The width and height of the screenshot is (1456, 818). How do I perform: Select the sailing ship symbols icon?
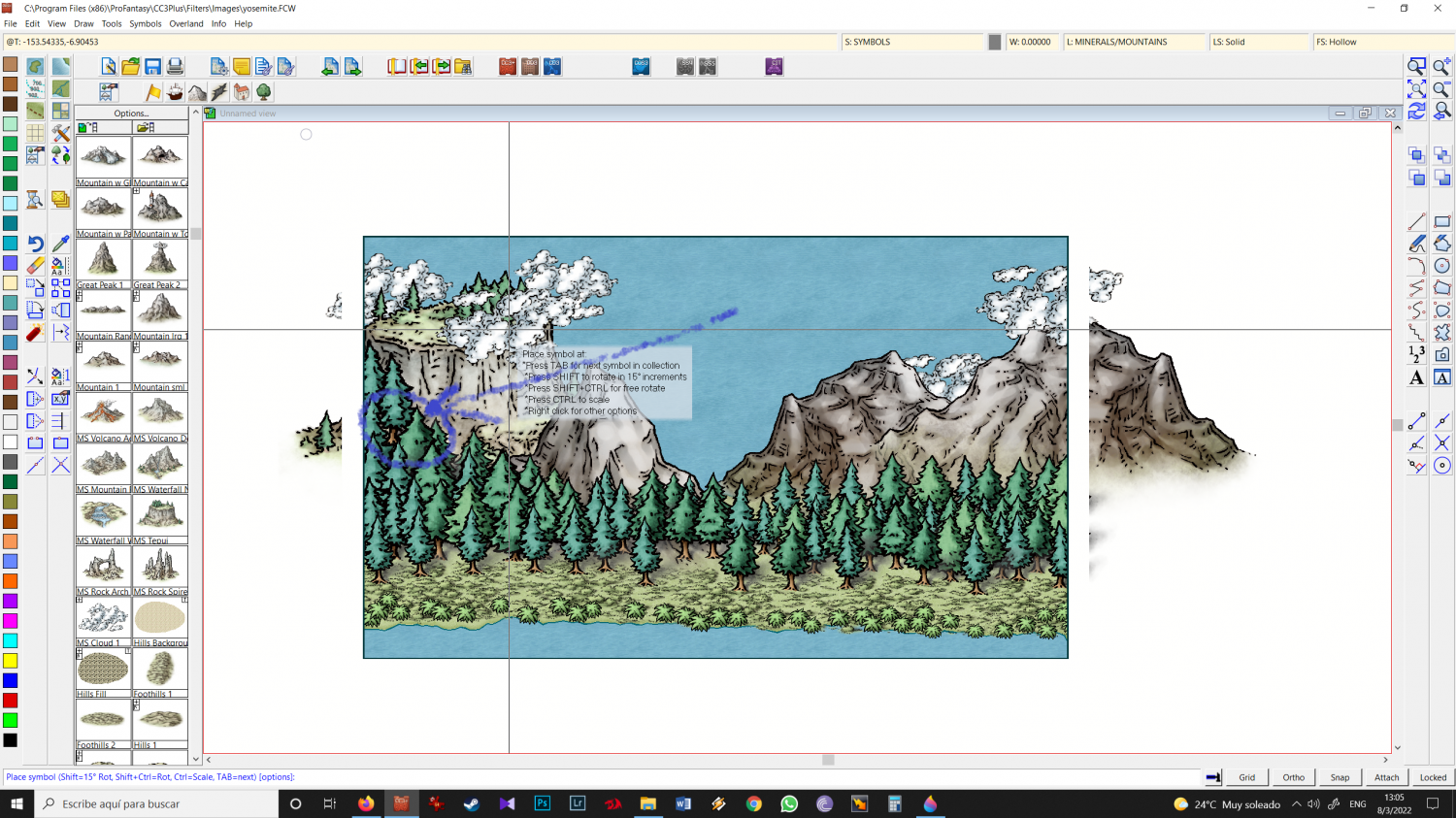tap(176, 91)
